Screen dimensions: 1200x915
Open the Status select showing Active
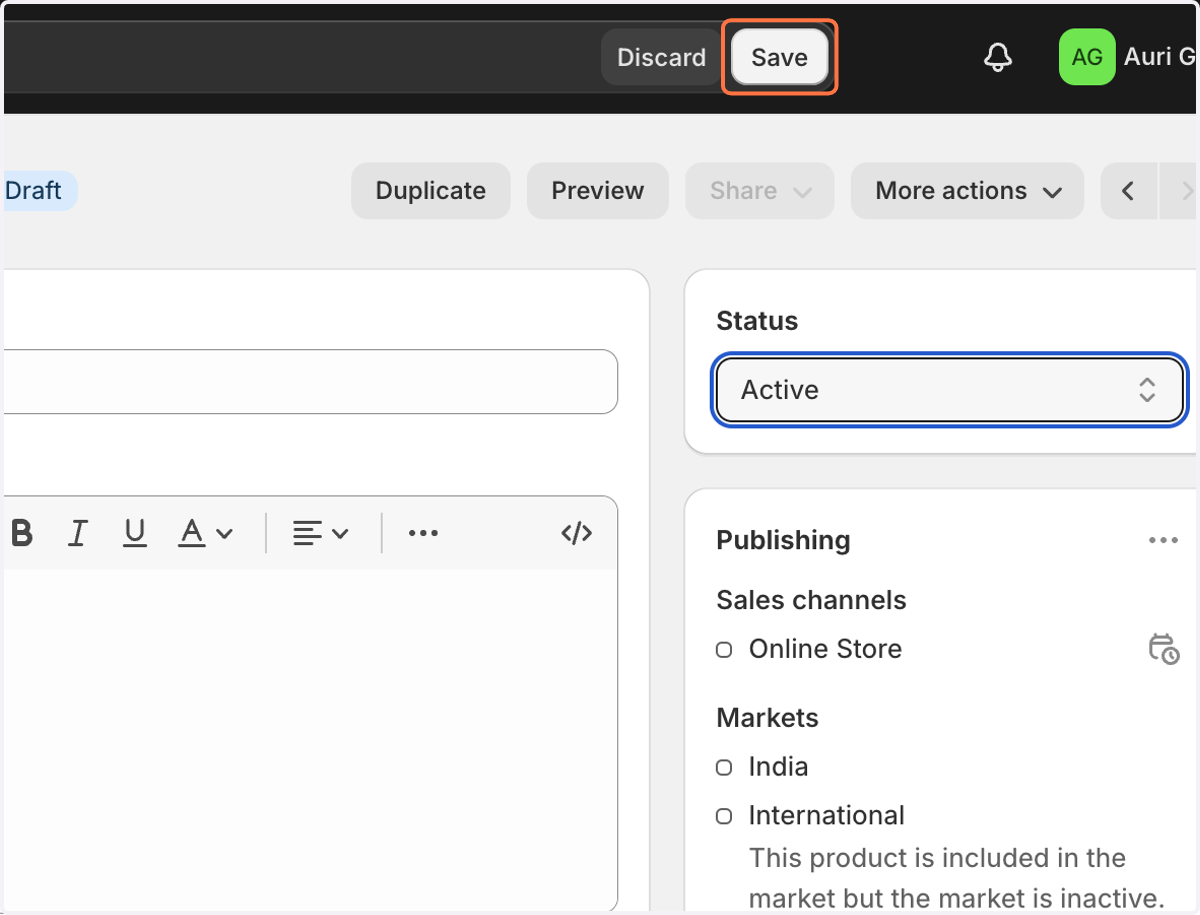pyautogui.click(x=950, y=390)
